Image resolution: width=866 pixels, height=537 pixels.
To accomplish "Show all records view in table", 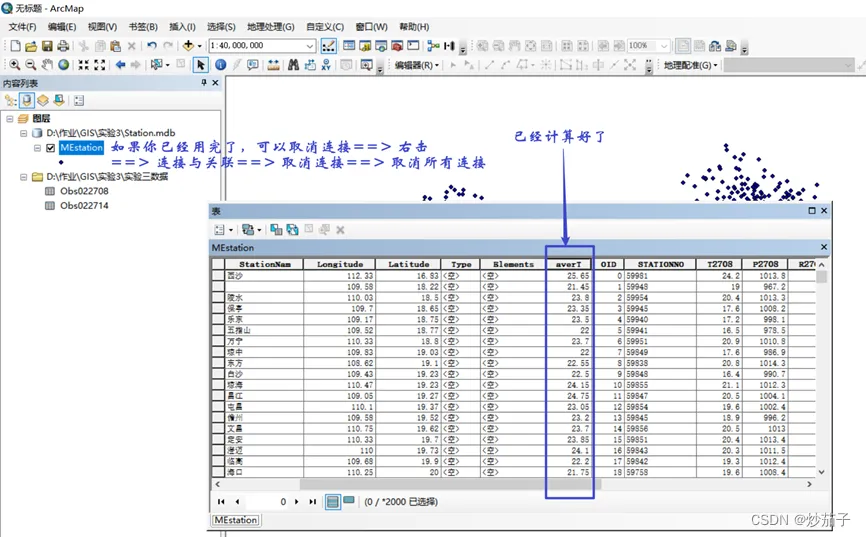I will 332,502.
